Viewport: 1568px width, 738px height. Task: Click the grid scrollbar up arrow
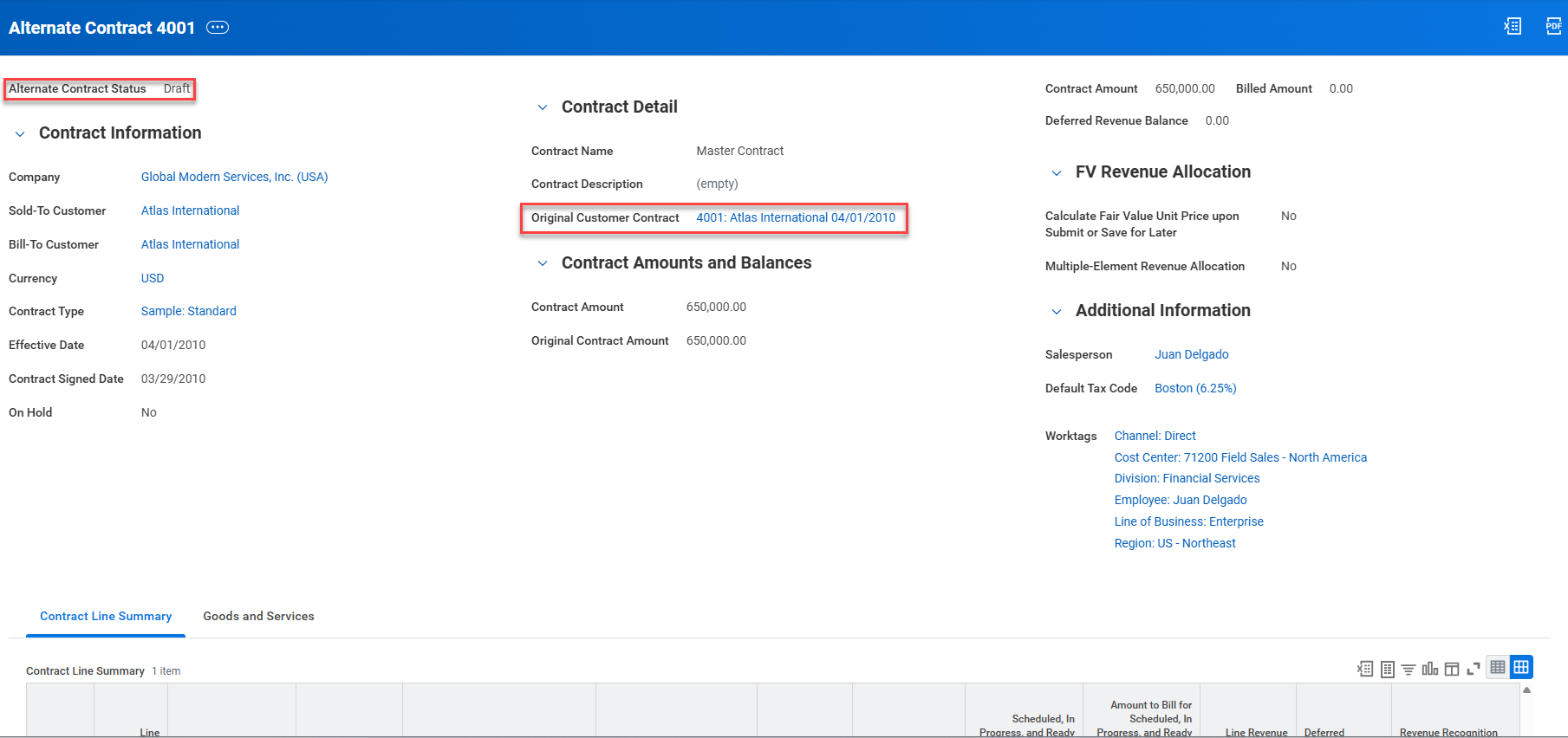point(1526,690)
